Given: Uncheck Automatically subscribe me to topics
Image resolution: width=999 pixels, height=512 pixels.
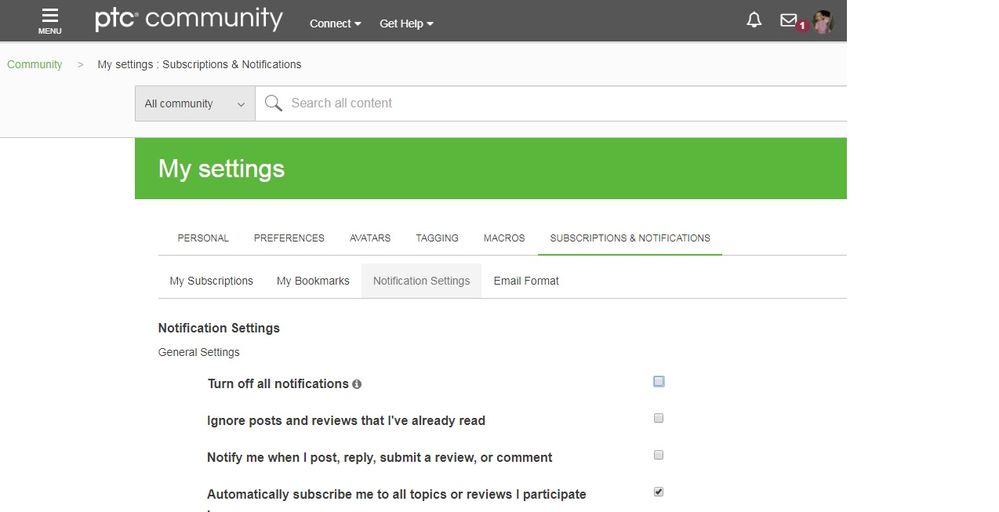Looking at the screenshot, I should (659, 492).
